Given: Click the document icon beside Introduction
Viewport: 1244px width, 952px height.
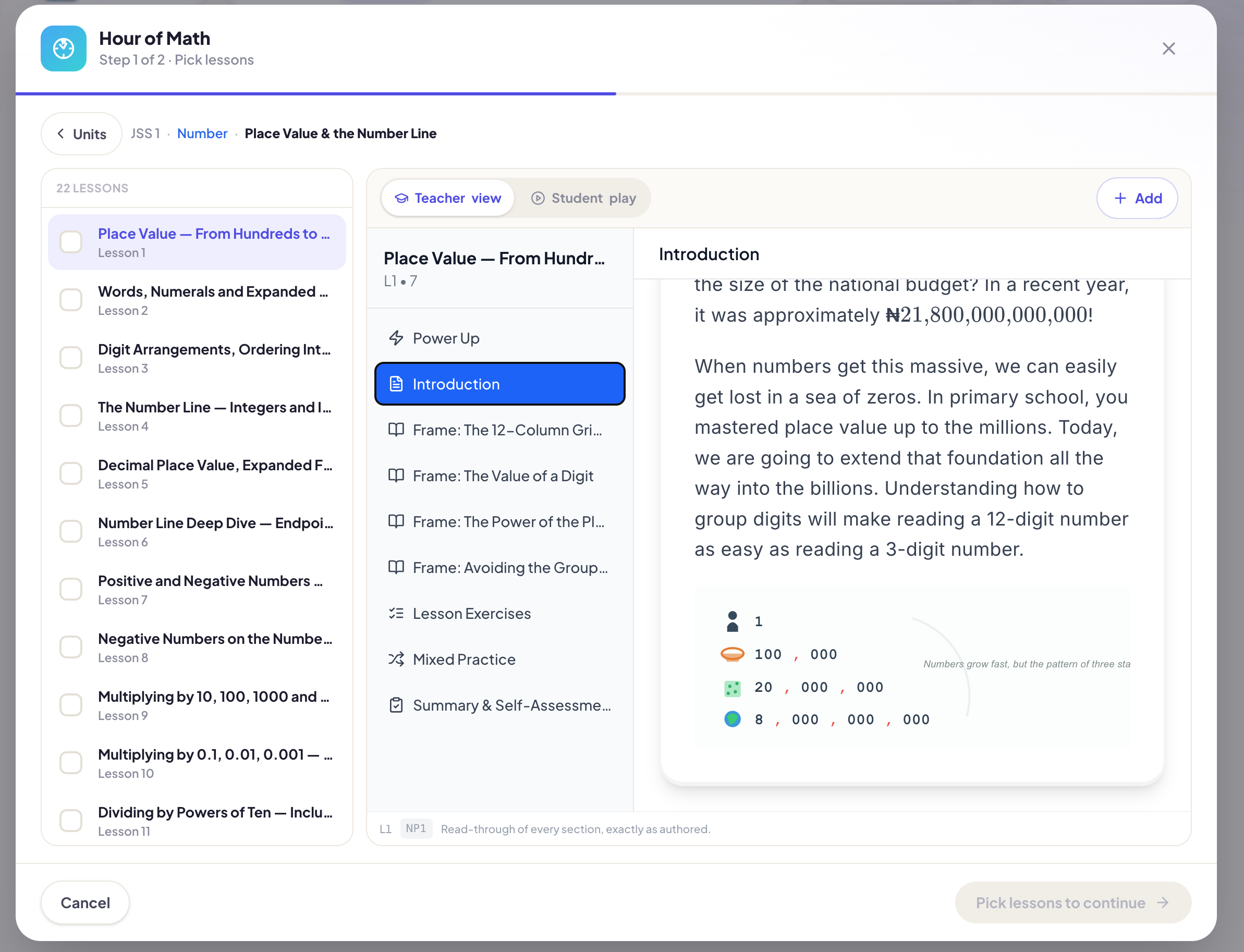Looking at the screenshot, I should point(396,384).
